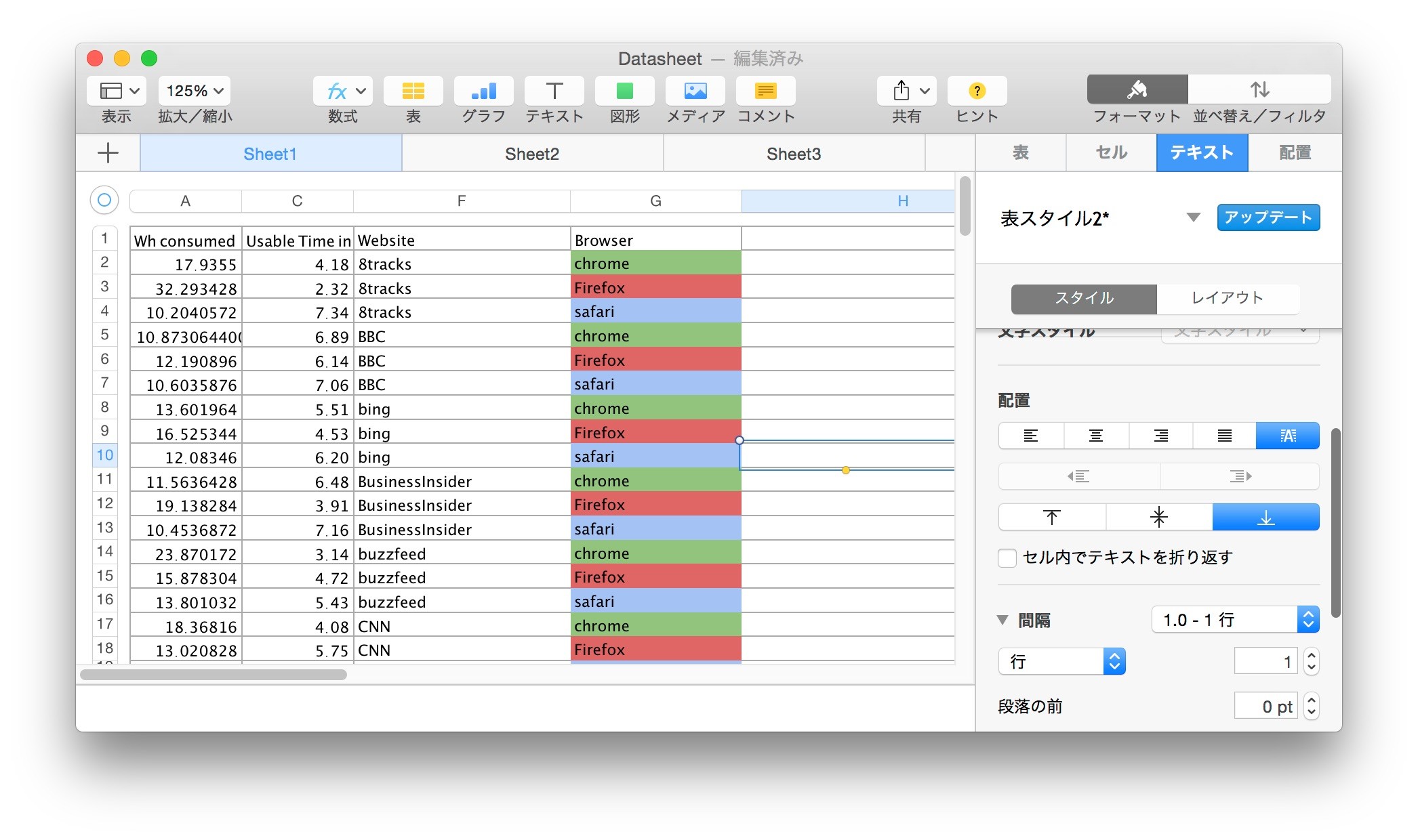Collapse the 間隔 disclosure triangle

coord(1003,620)
